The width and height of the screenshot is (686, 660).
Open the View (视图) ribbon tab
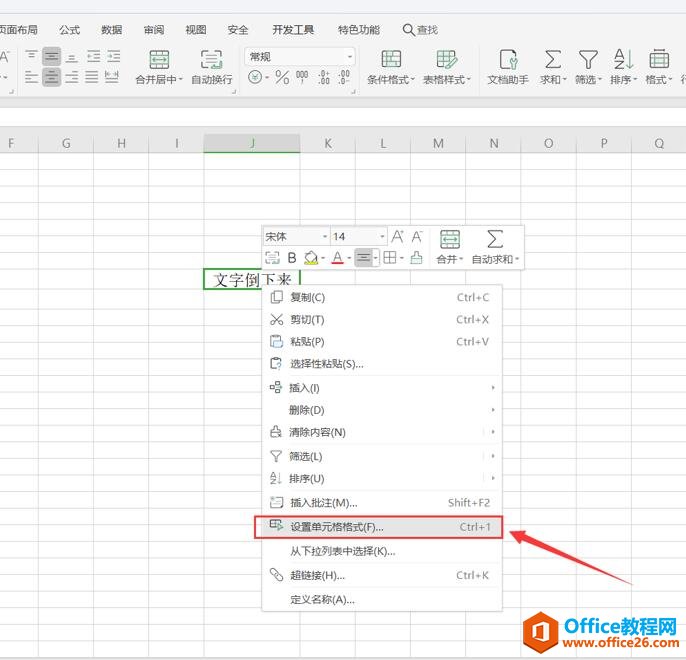click(196, 30)
